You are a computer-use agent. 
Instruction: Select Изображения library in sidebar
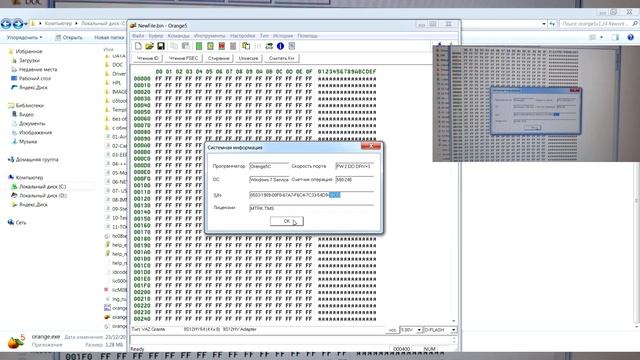31,132
